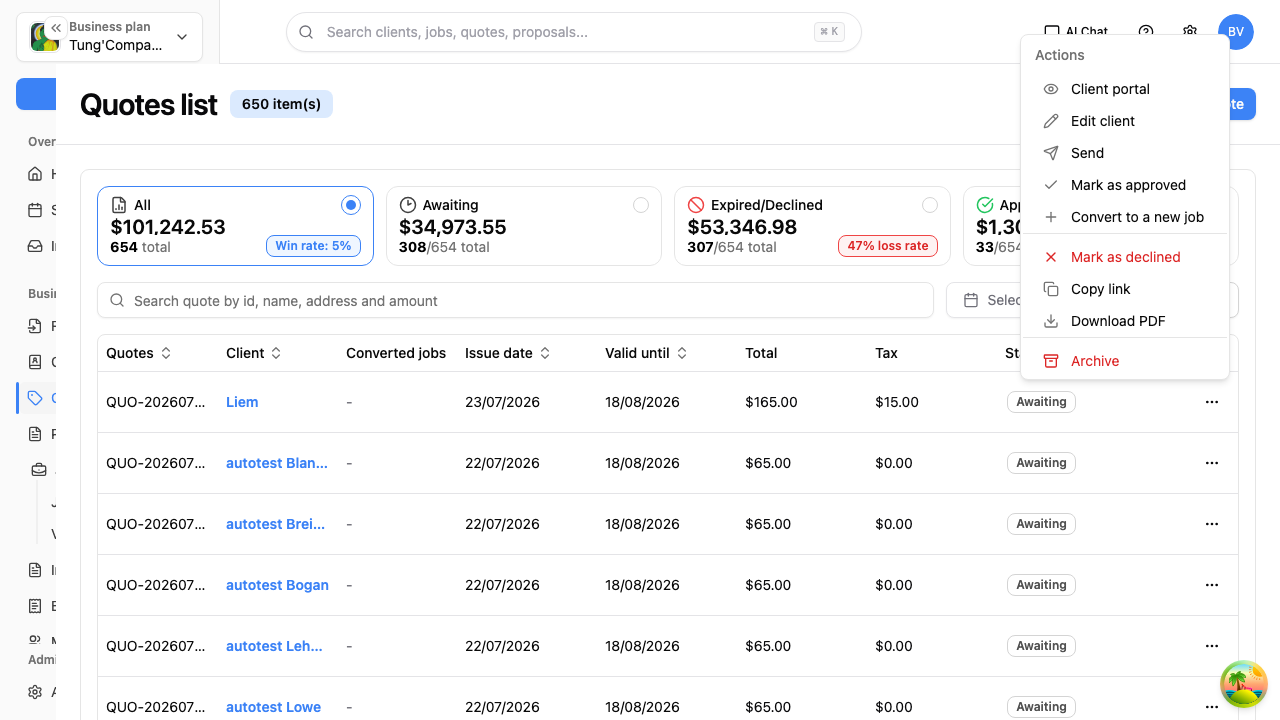Click the contact card icon in the sidebar

click(35, 362)
